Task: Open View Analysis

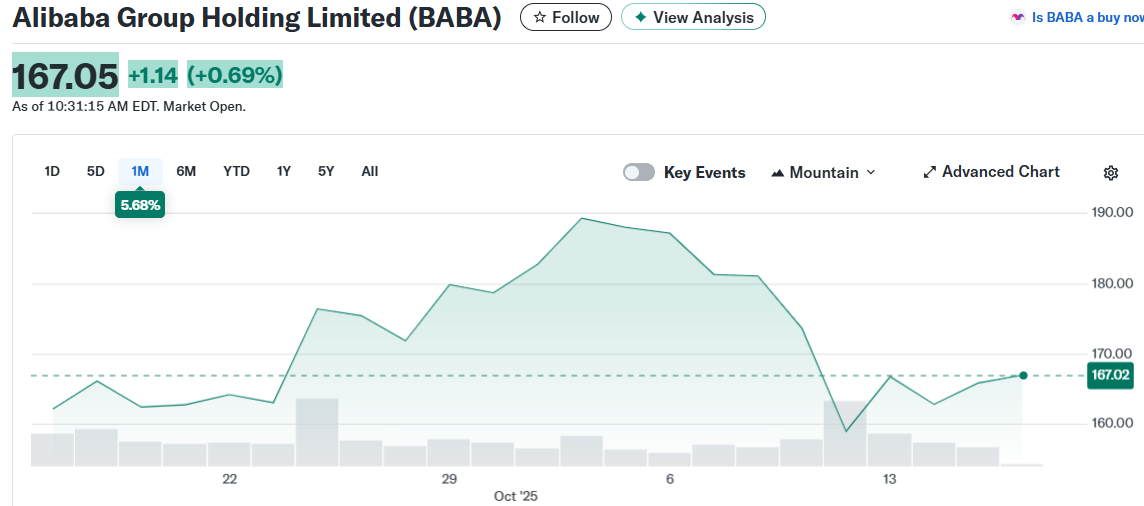Action: coord(693,17)
